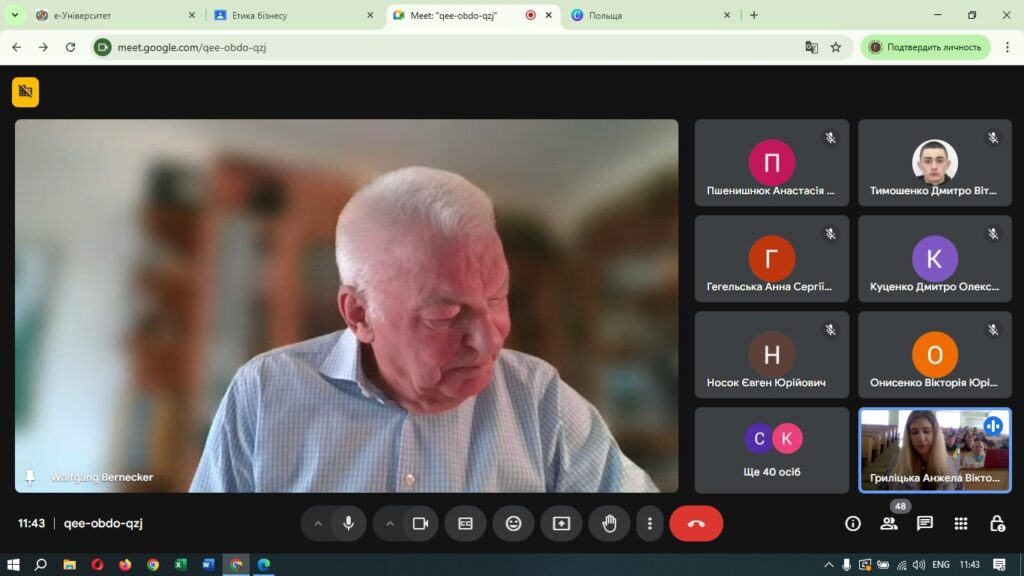The width and height of the screenshot is (1024, 576).
Task: Click the present screen icon
Action: pos(561,523)
